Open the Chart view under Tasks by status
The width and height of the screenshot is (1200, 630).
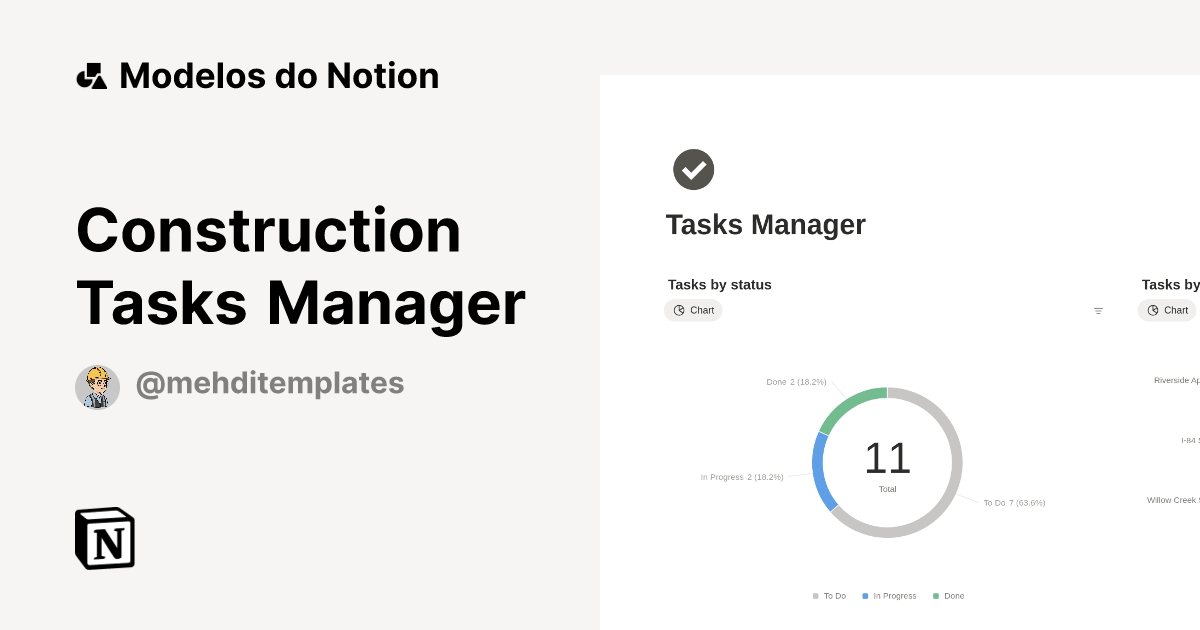click(x=693, y=310)
